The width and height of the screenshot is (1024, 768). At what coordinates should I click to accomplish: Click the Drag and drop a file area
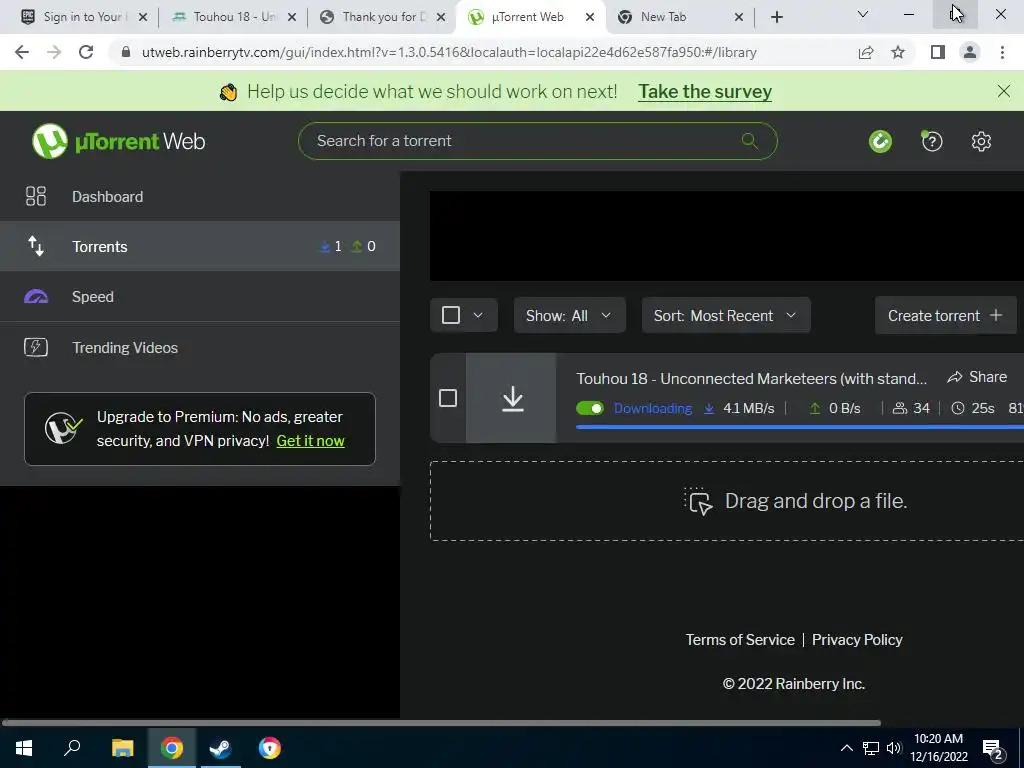click(727, 501)
